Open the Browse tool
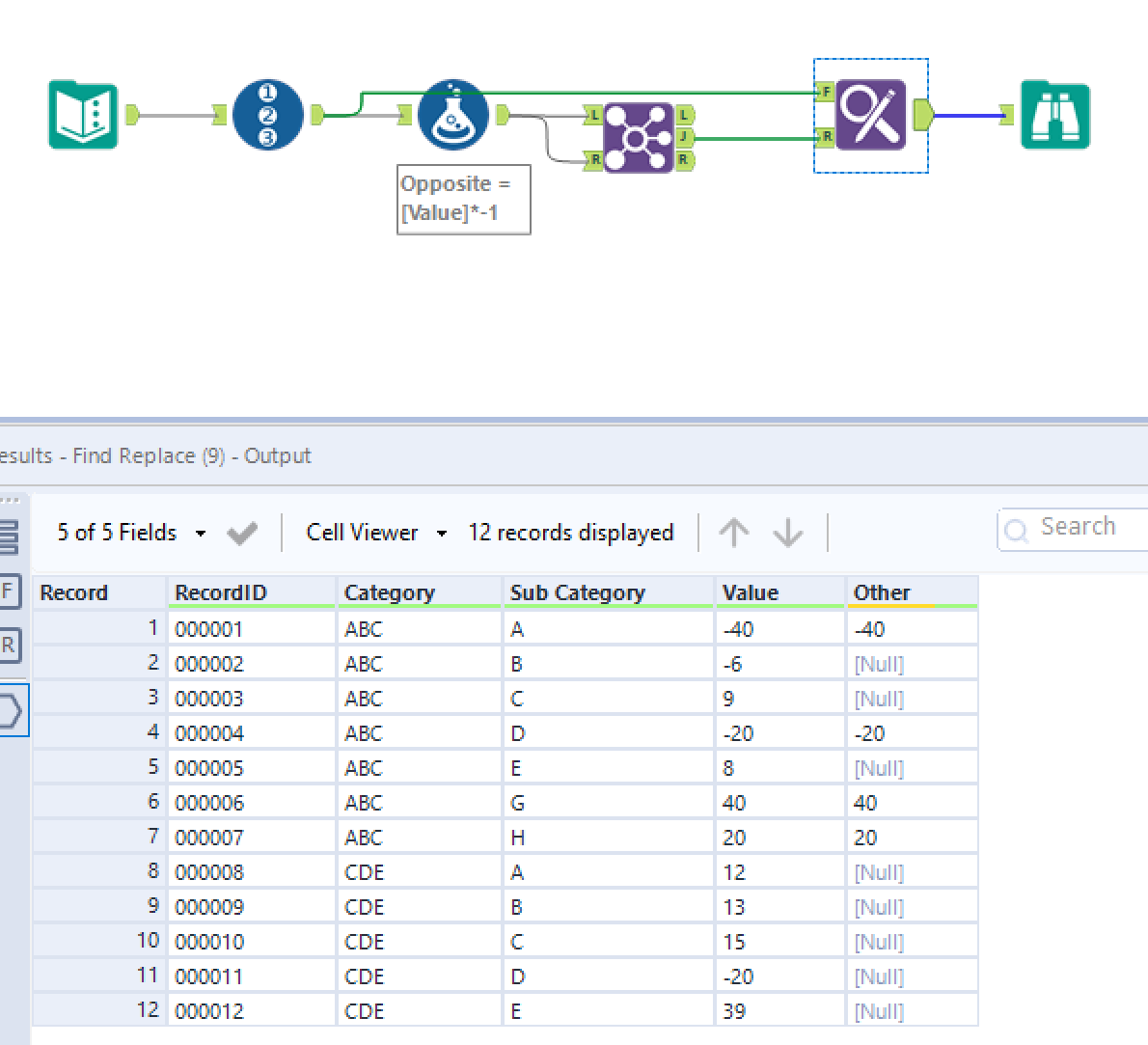The height and width of the screenshot is (1045, 1148). click(1054, 115)
